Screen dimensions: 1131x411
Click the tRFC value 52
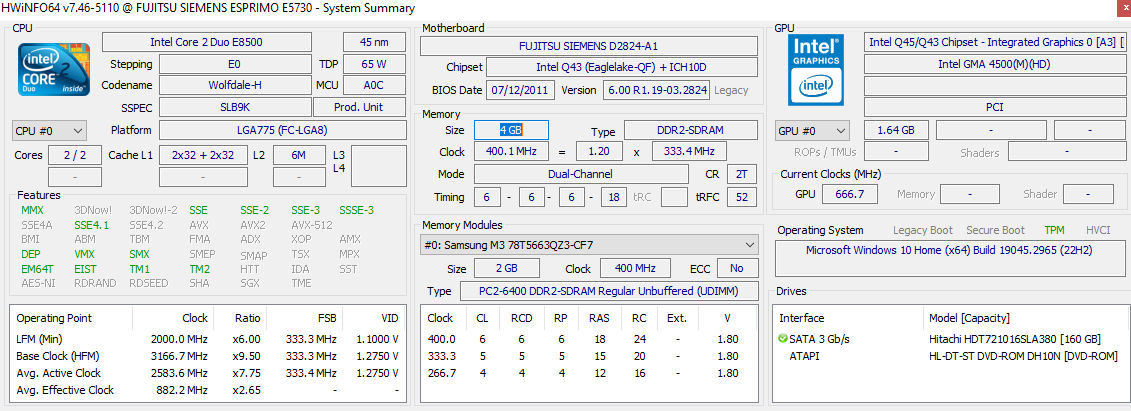click(x=742, y=198)
